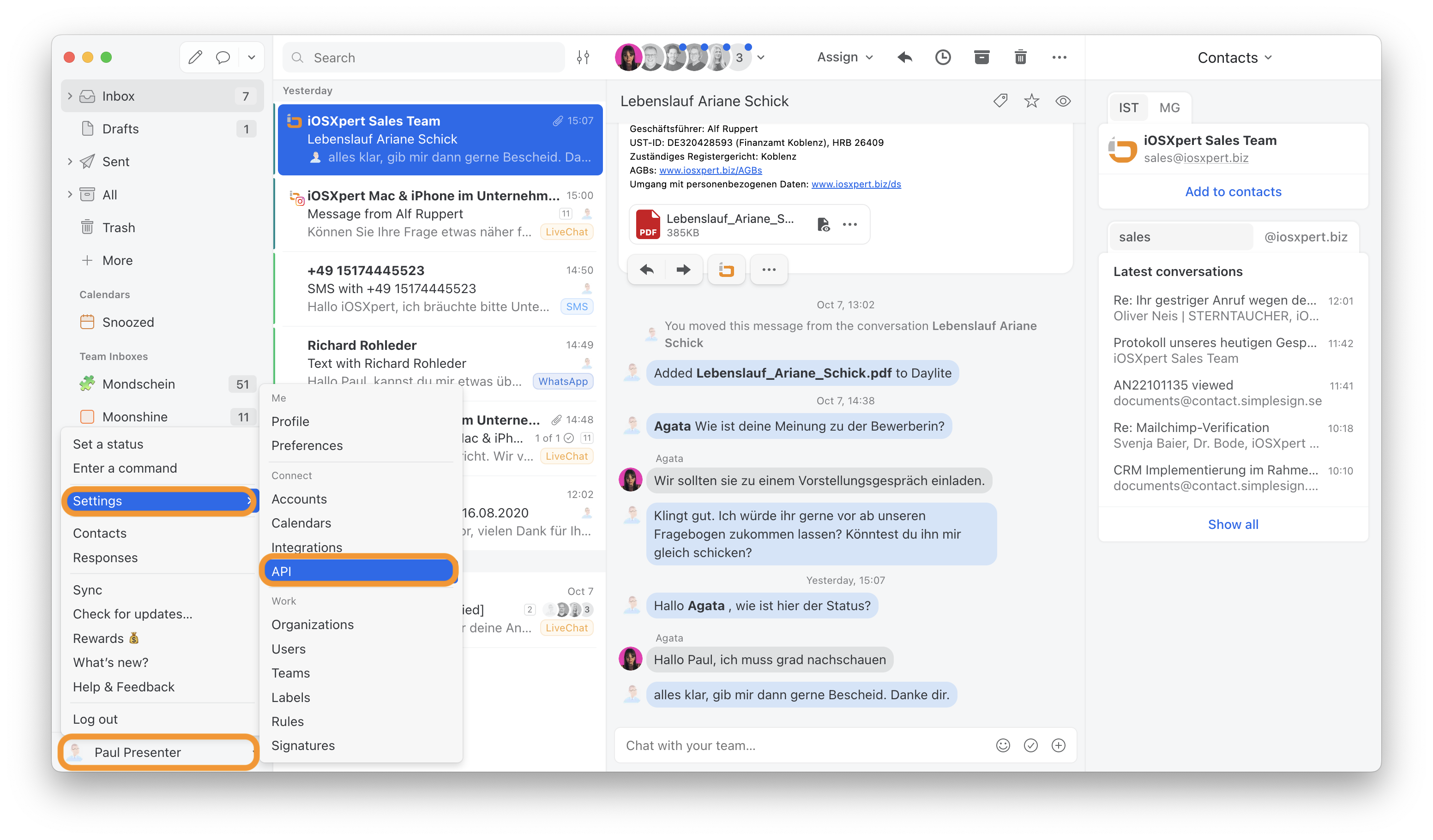Add a label using the tag icon
This screenshot has width=1433, height=840.
pyautogui.click(x=1000, y=101)
